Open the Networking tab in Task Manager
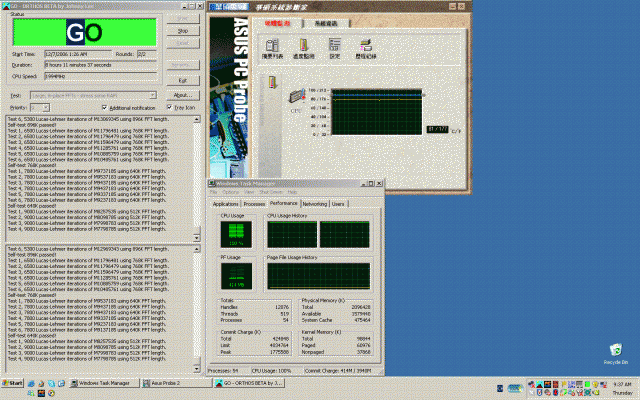The width and height of the screenshot is (640, 400). tap(314, 203)
